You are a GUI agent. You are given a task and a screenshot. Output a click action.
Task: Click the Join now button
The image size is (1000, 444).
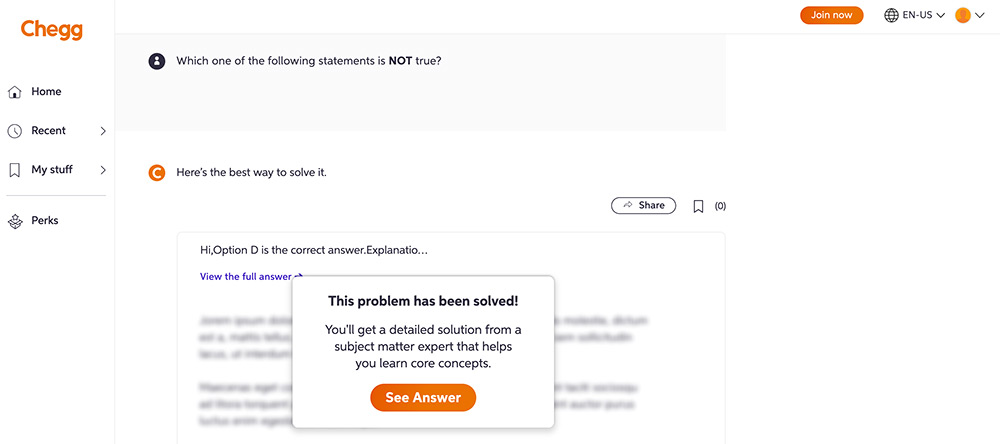[x=832, y=15]
